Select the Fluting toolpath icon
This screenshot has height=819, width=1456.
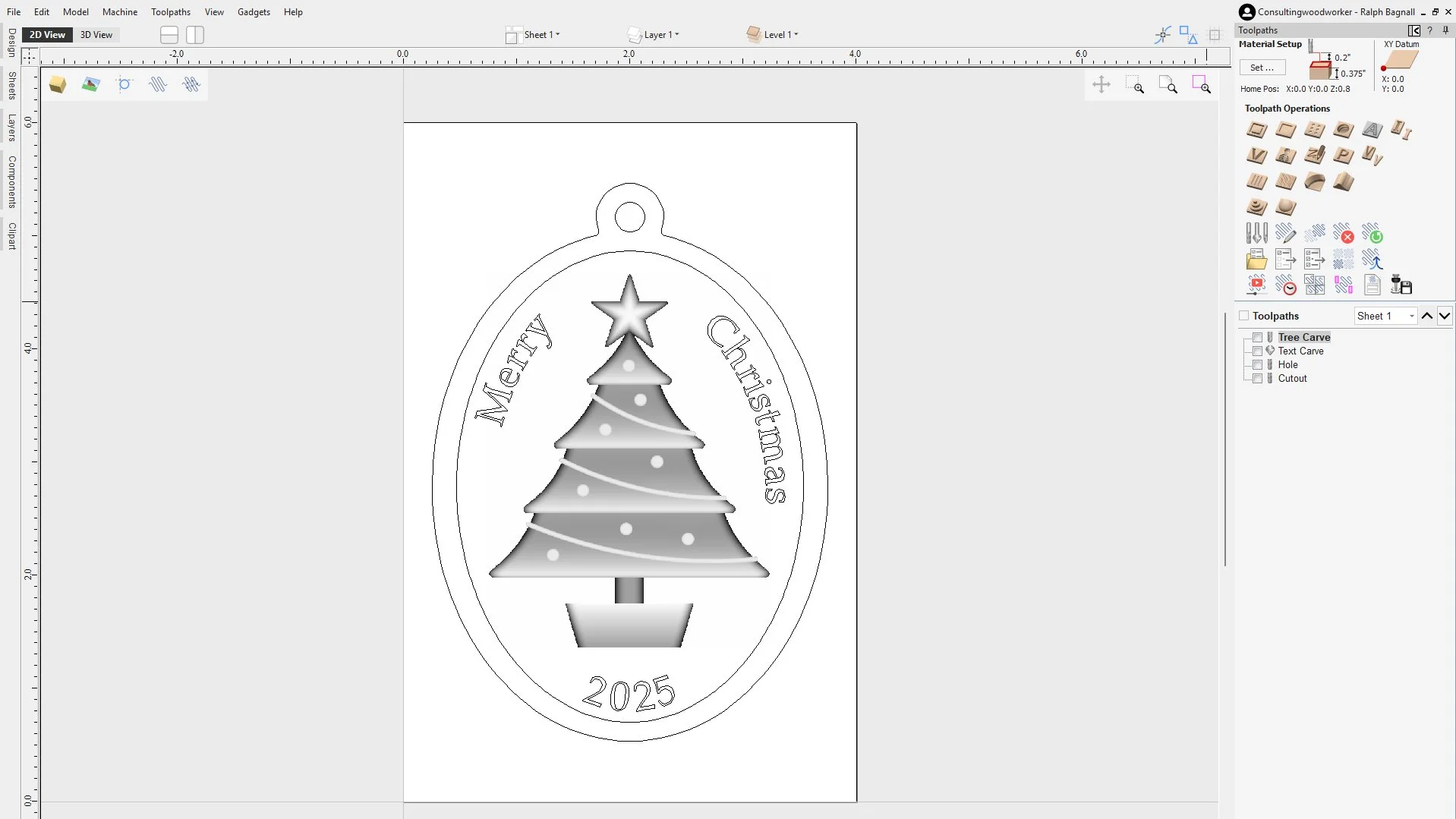coord(1257,181)
